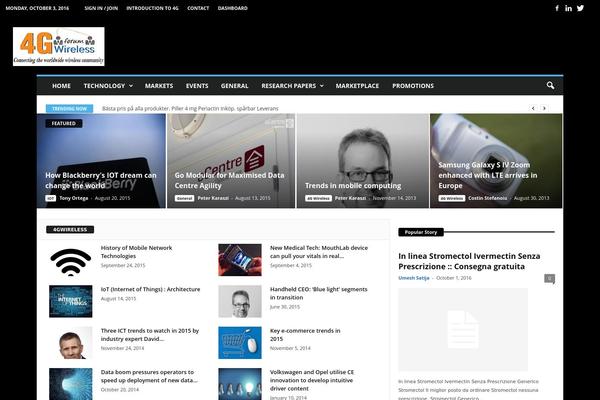The height and width of the screenshot is (400, 600).
Task: Open New Medical Tech: MouthLab article
Action: point(319,252)
